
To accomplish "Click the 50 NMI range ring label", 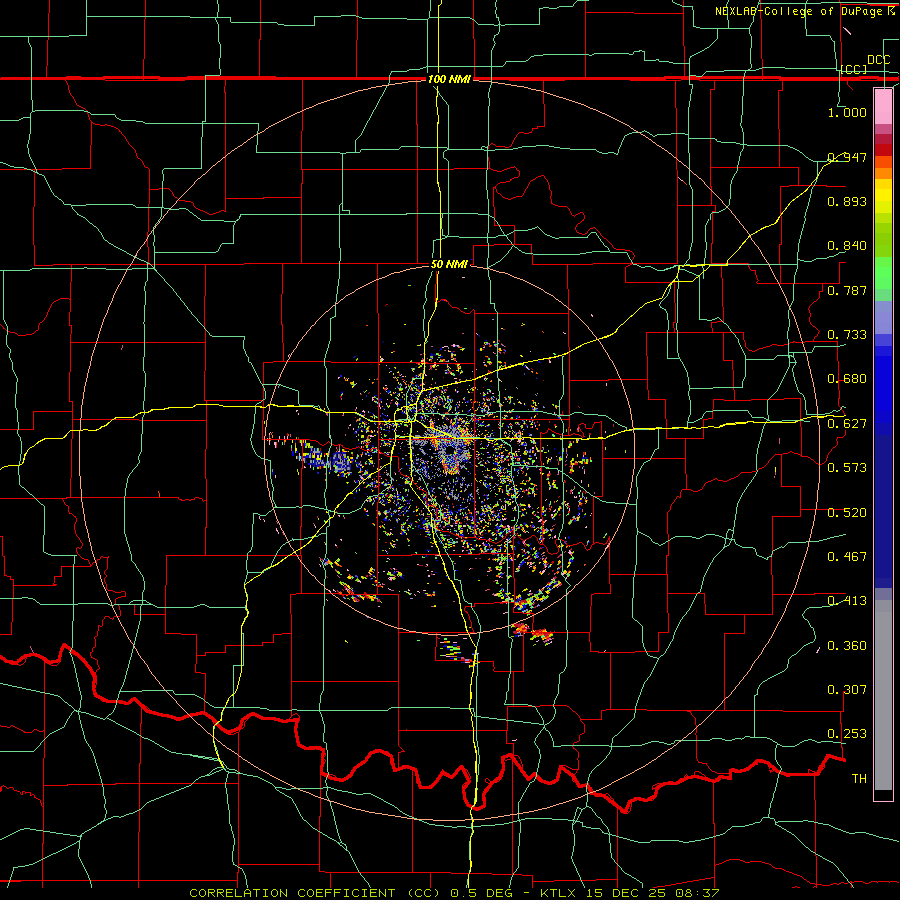I will [x=449, y=264].
